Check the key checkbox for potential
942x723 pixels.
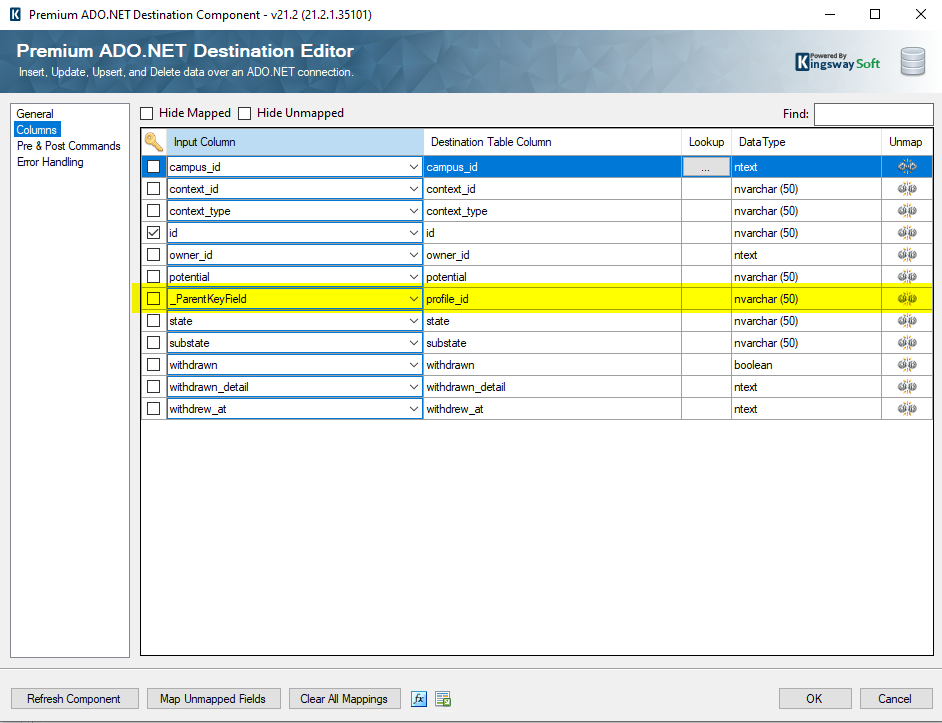click(154, 276)
